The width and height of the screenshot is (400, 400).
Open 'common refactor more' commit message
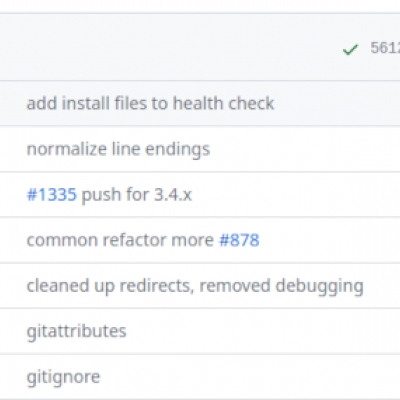pos(120,240)
